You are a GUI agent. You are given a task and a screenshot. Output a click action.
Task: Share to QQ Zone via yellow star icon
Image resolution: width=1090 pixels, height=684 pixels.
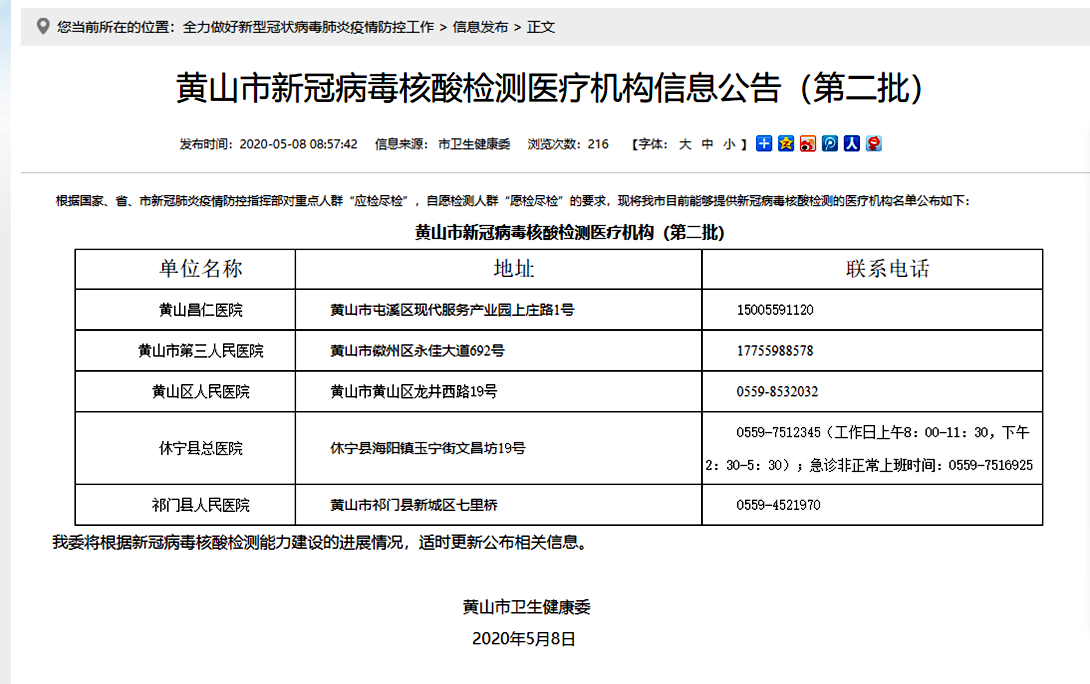[786, 143]
